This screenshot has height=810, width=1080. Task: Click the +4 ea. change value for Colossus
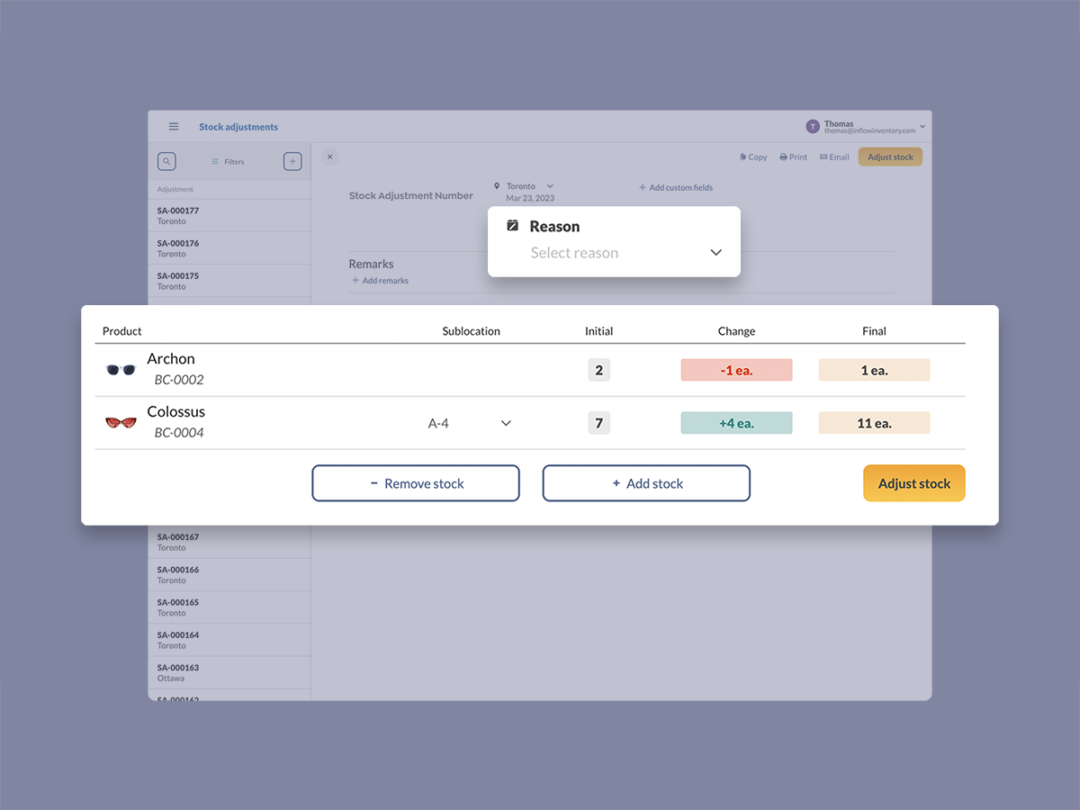pyautogui.click(x=736, y=422)
